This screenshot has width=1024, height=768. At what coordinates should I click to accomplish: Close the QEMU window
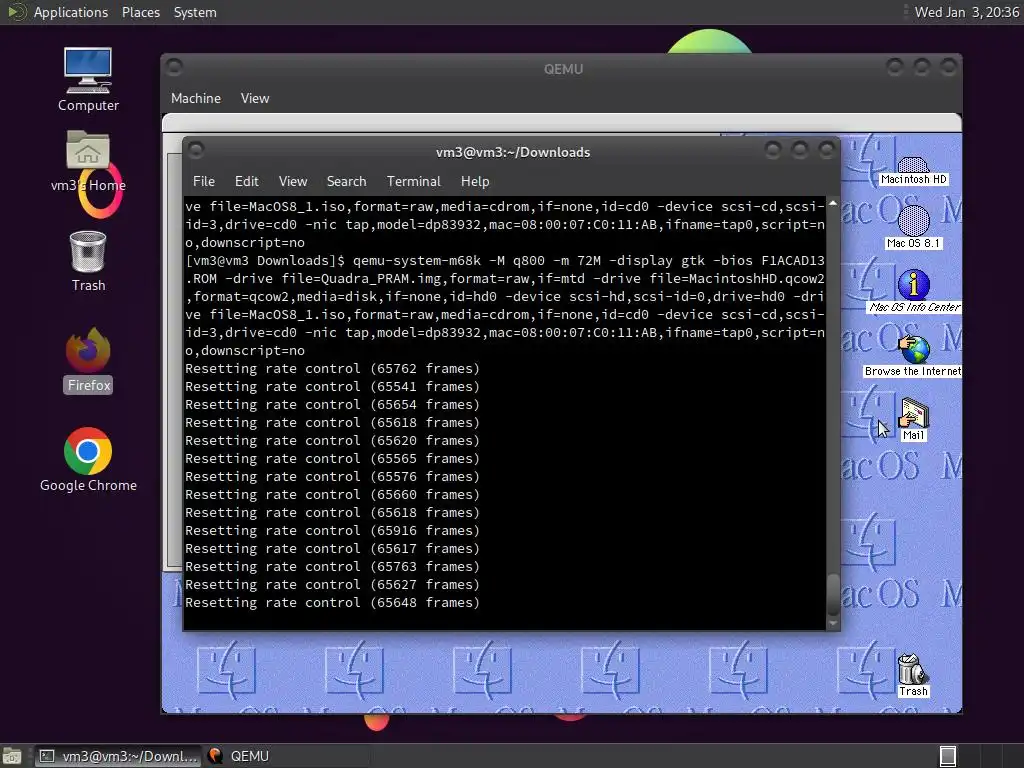pyautogui.click(x=948, y=67)
